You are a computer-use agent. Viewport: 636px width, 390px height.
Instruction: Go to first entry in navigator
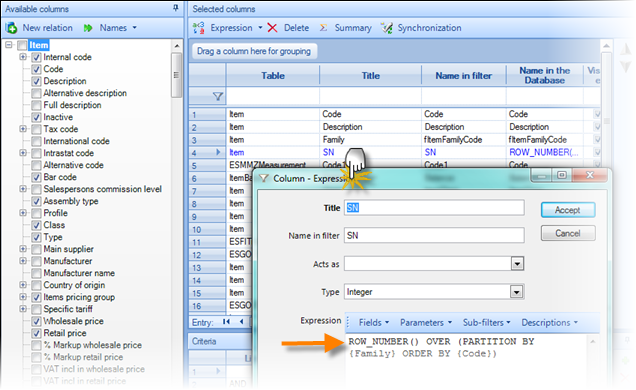click(226, 321)
